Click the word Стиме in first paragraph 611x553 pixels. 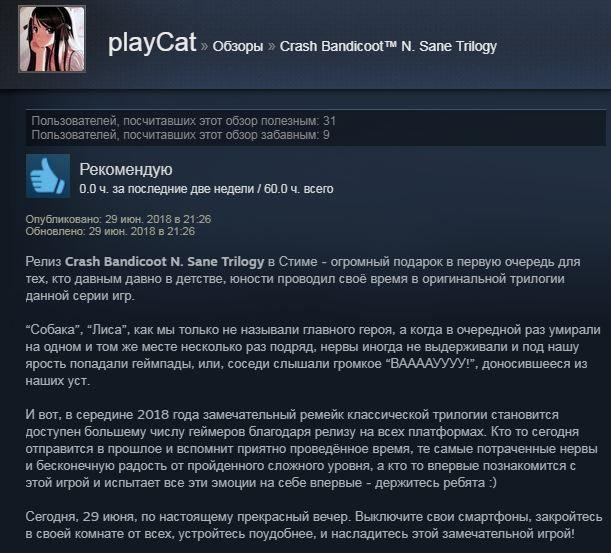(298, 261)
